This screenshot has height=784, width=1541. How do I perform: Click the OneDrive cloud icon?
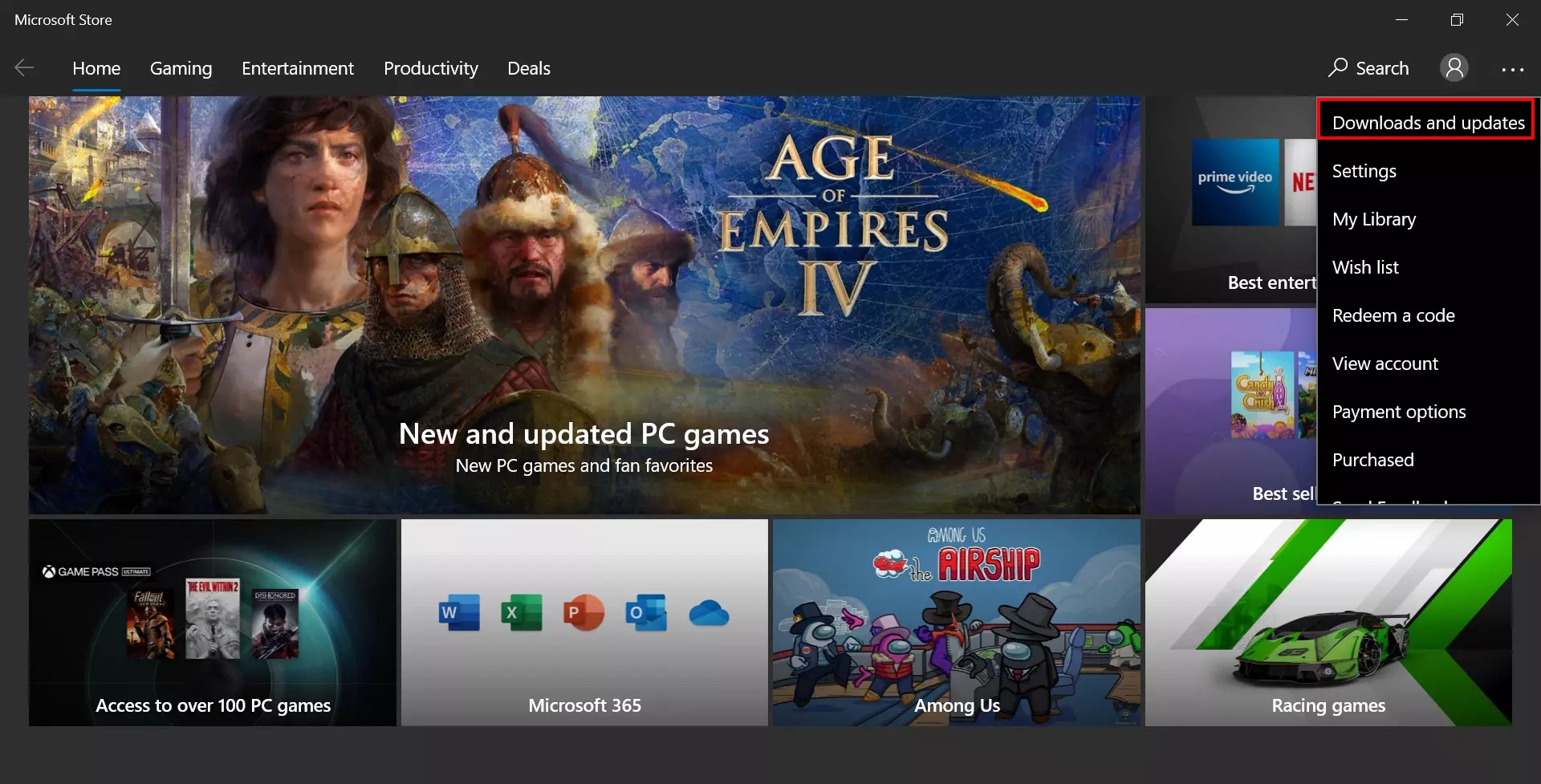(709, 614)
